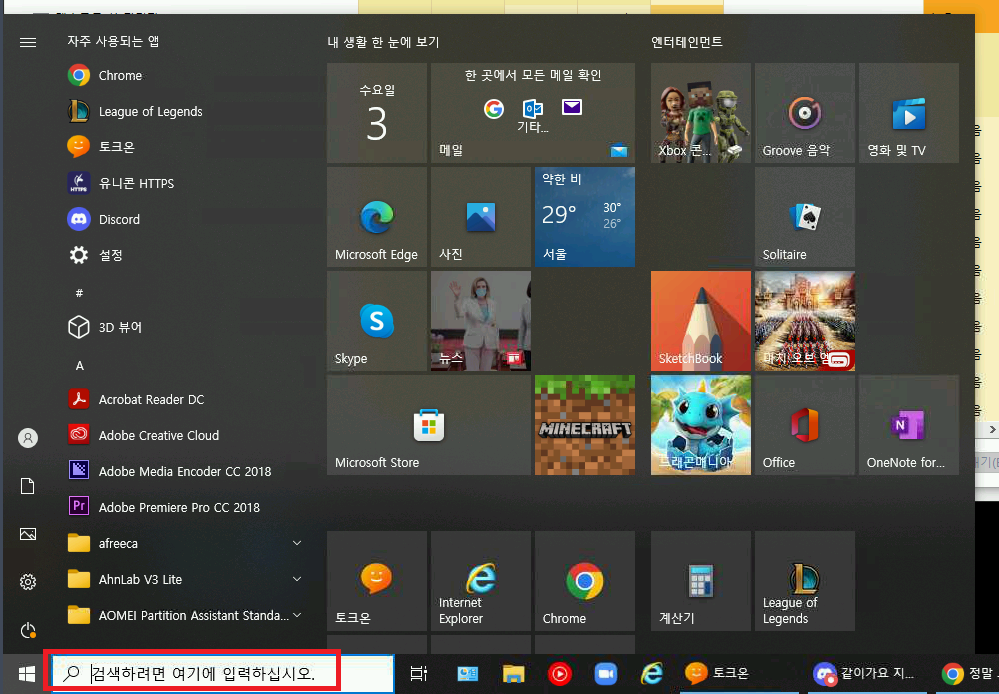Screen dimensions: 999x694
Task: Open Zoom from the taskbar
Action: point(606,674)
